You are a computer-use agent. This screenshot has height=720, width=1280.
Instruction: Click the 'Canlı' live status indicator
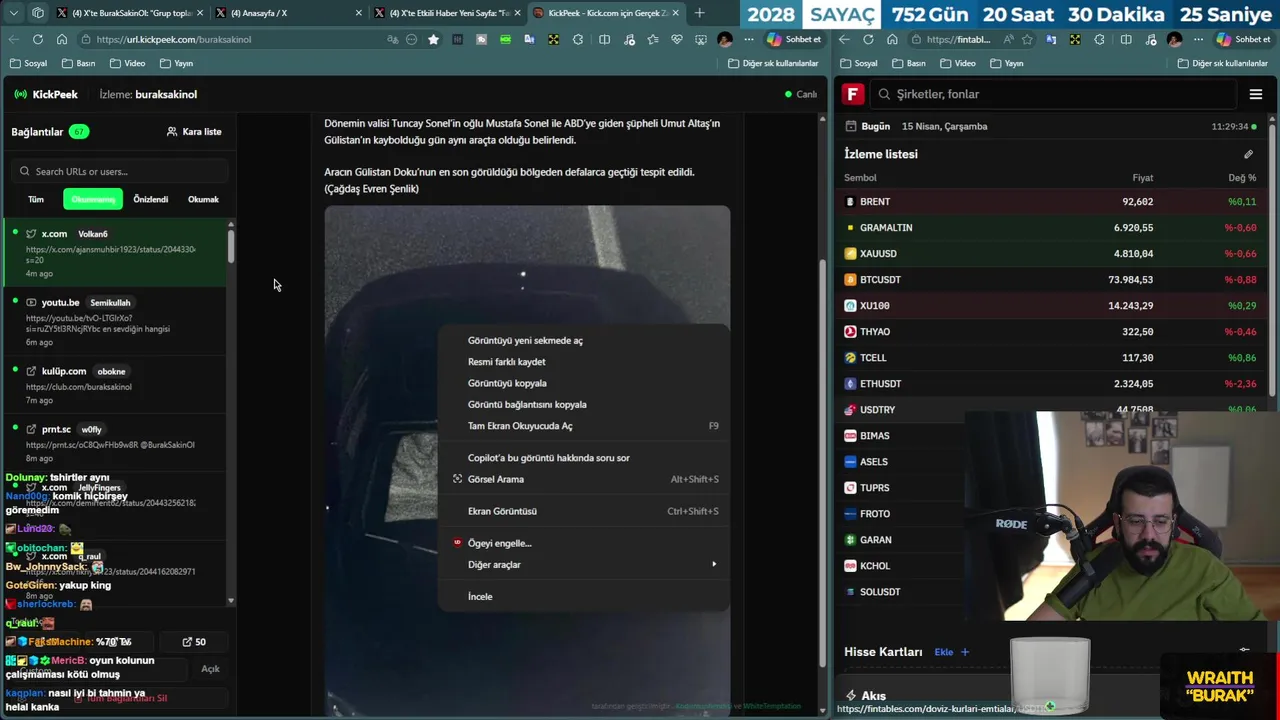point(801,94)
